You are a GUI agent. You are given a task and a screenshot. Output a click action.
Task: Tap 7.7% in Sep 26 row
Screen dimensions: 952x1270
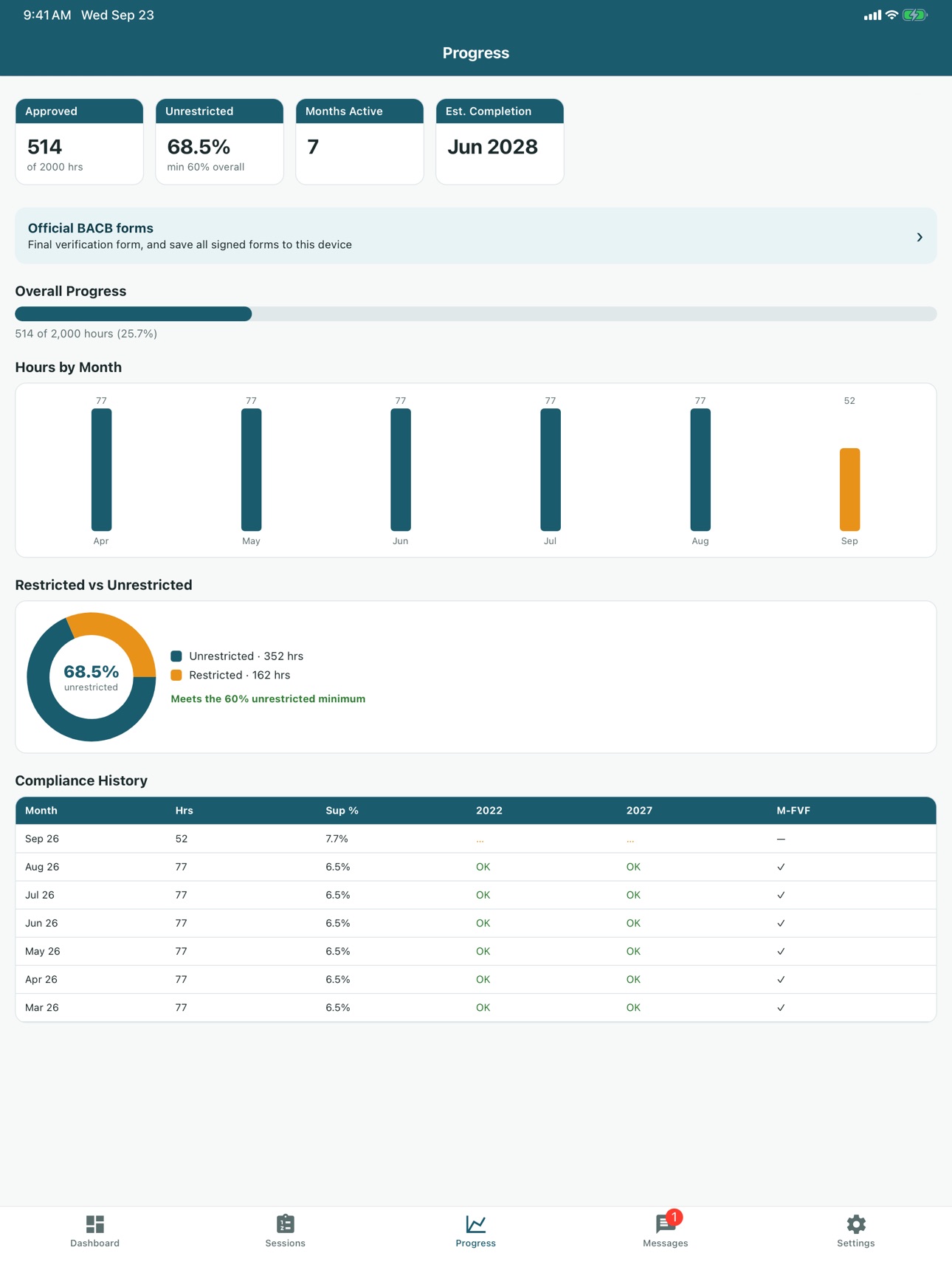click(x=337, y=839)
